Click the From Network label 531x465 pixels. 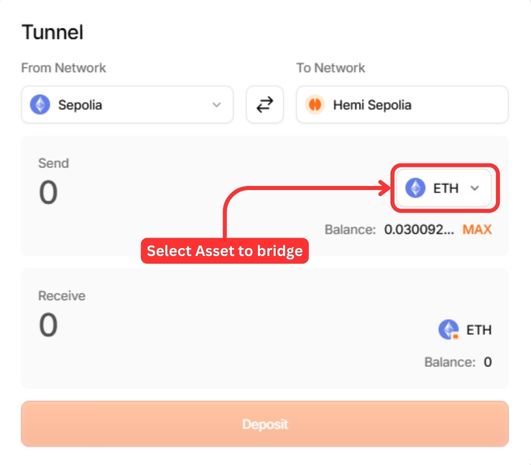(x=64, y=68)
